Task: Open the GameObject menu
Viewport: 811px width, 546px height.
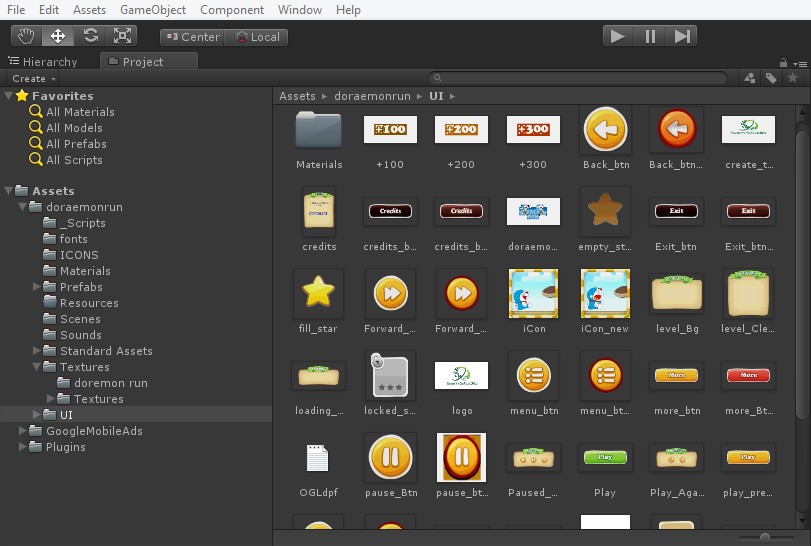Action: pyautogui.click(x=152, y=10)
